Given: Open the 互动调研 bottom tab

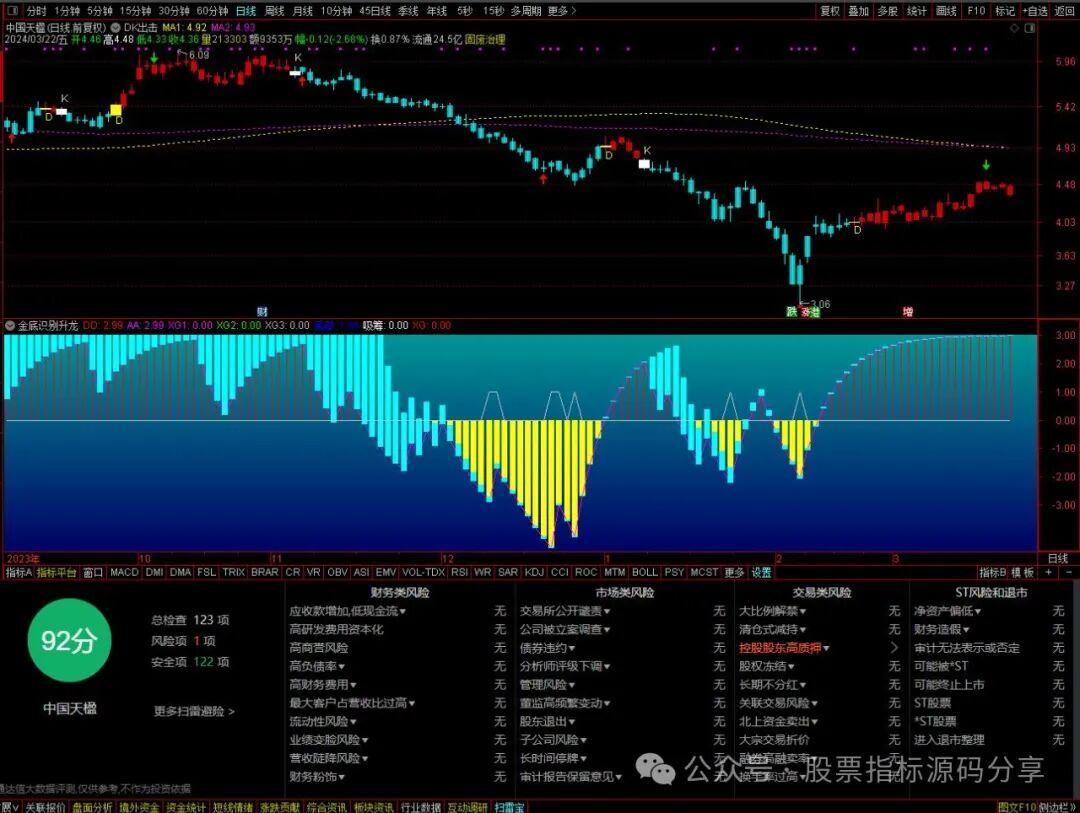Looking at the screenshot, I should pos(467,807).
